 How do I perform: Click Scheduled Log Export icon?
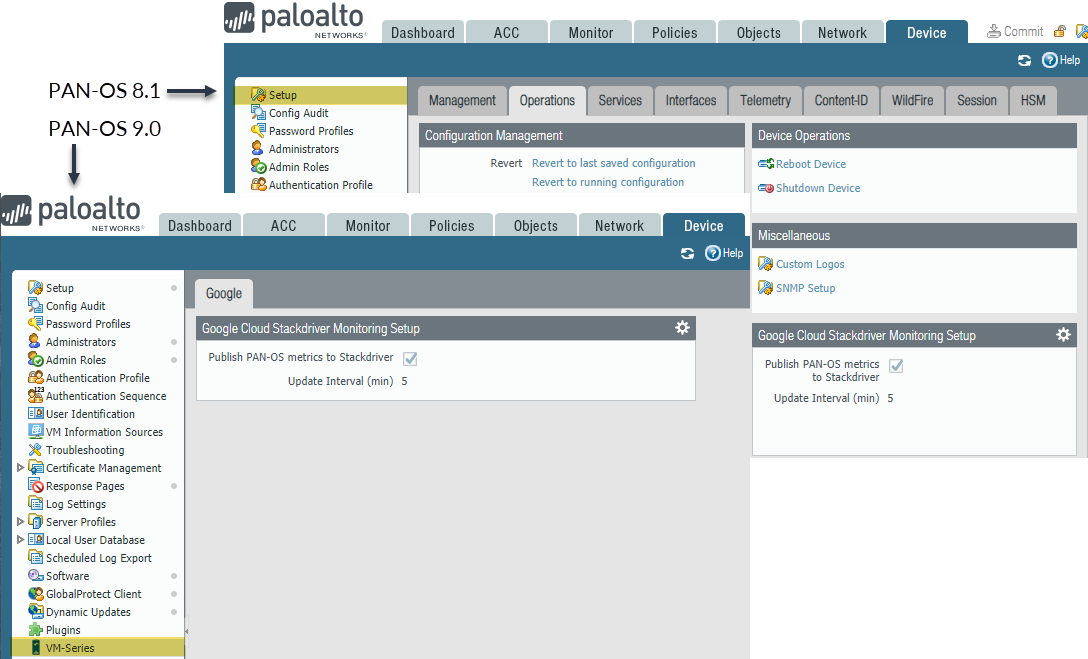pos(35,558)
